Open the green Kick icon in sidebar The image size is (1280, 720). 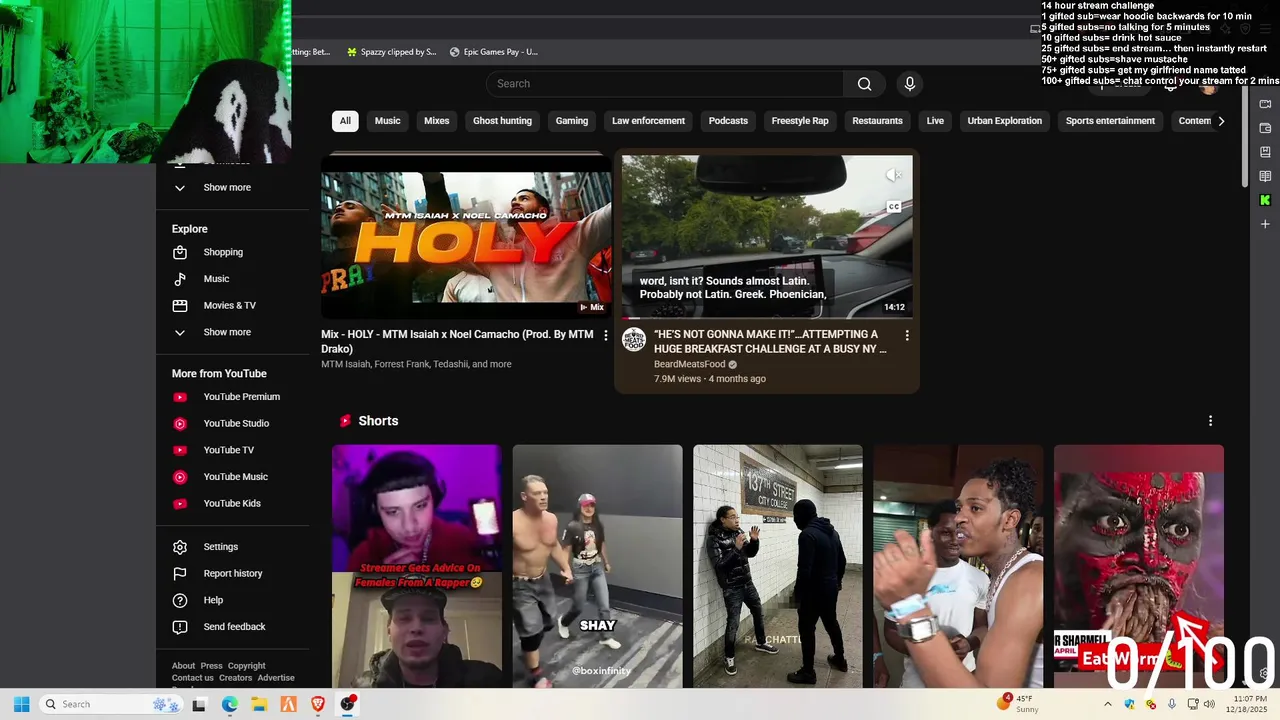[x=1265, y=200]
